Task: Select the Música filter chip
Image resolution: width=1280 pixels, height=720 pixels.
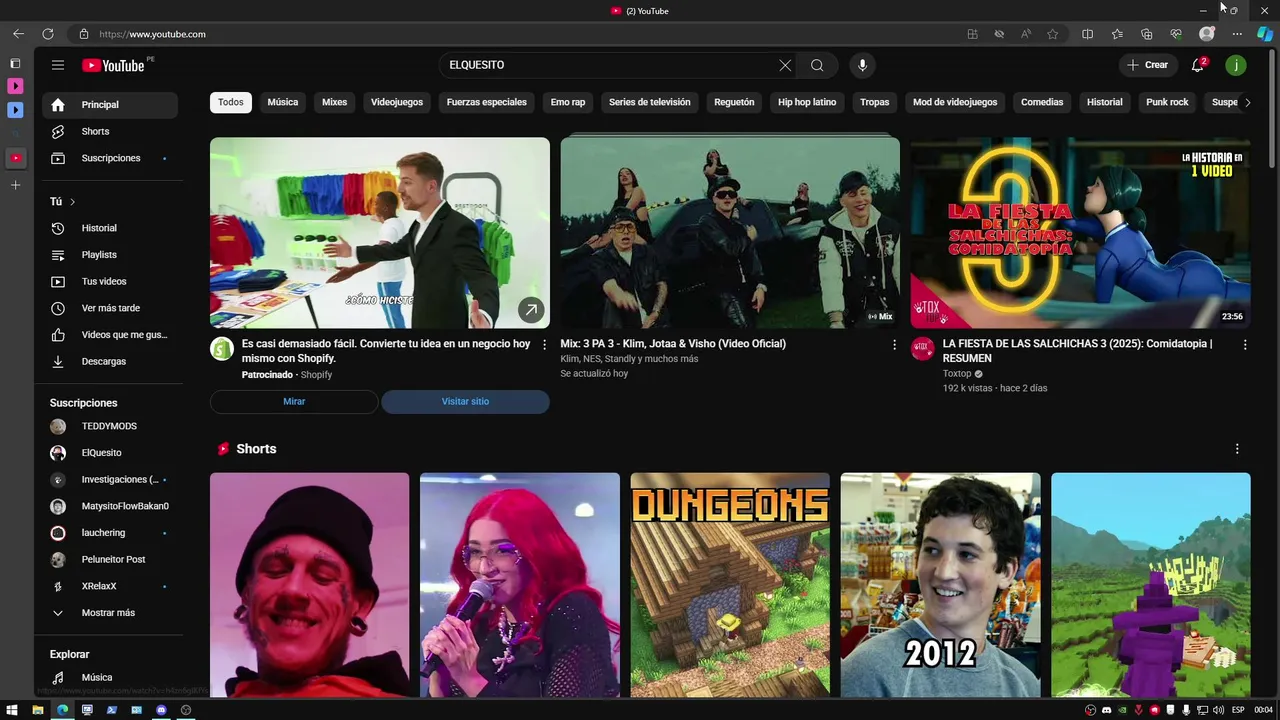Action: 283,102
